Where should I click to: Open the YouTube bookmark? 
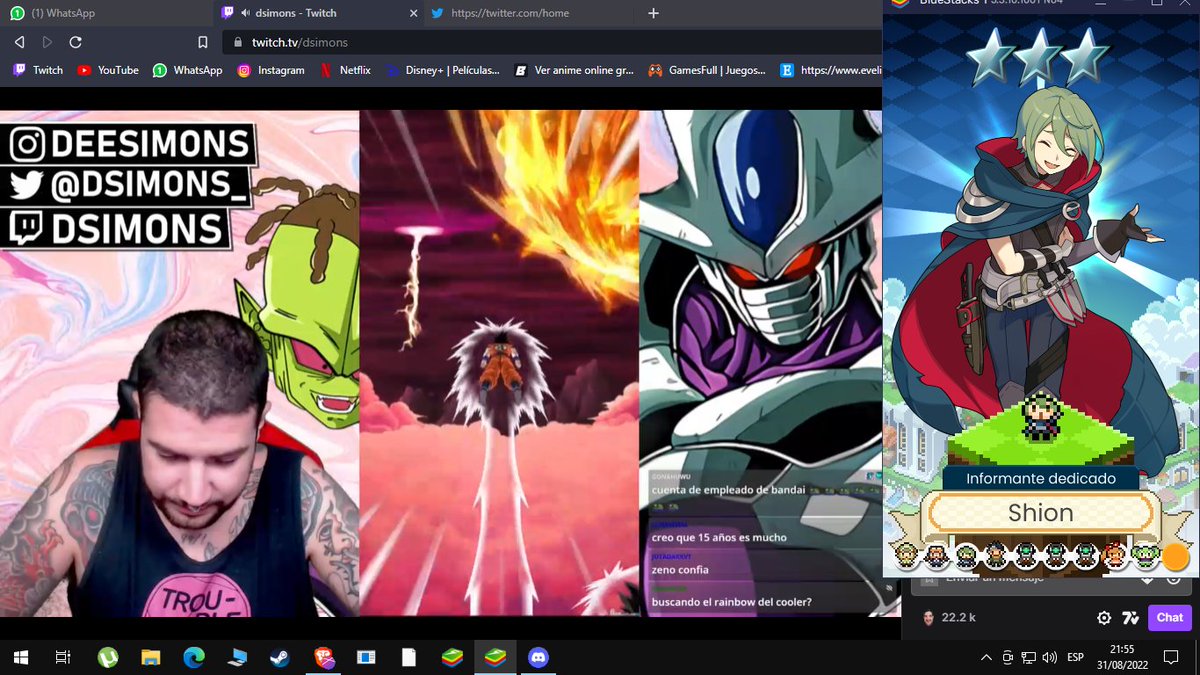pos(108,70)
